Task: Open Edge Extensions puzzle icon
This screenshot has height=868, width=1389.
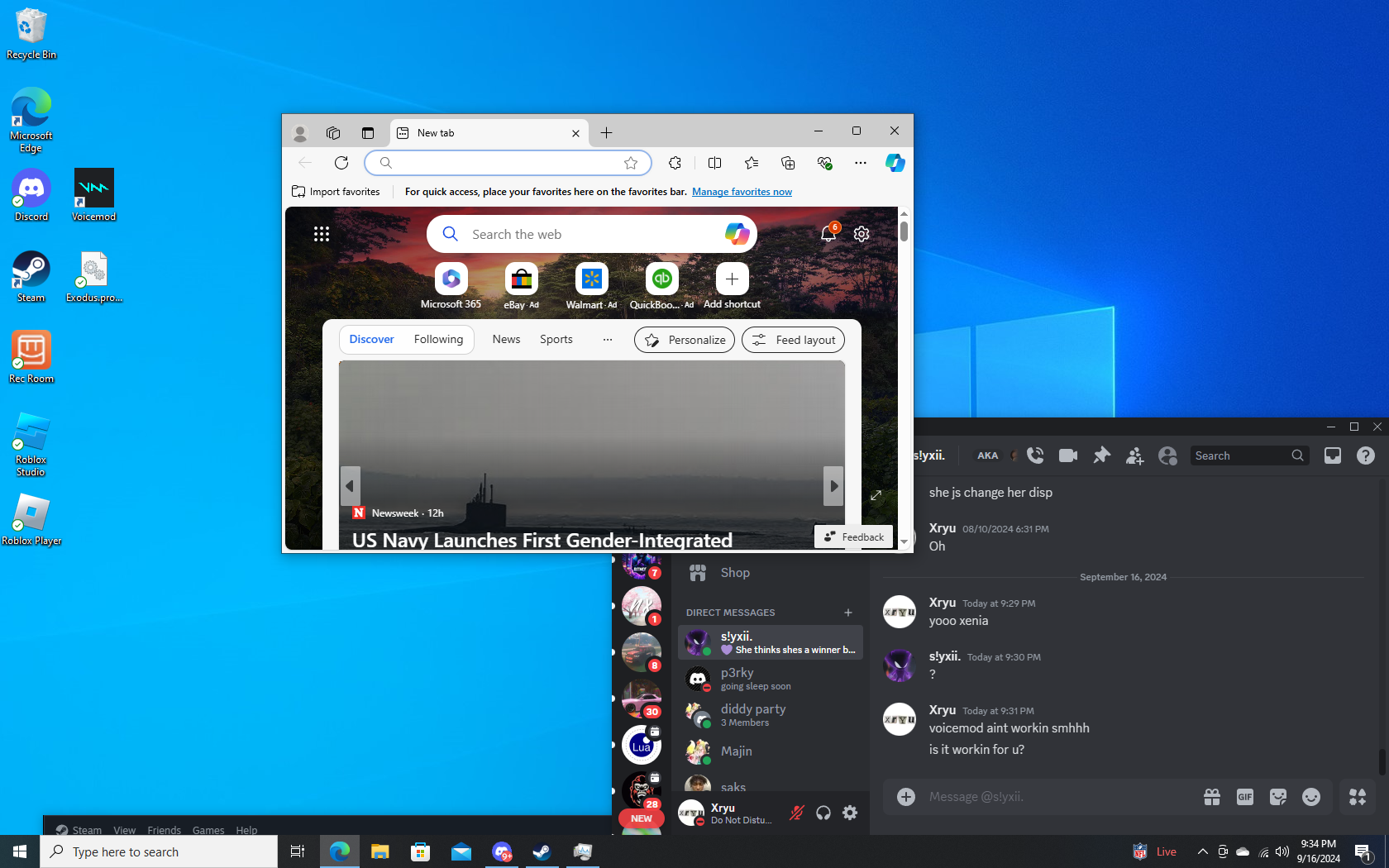Action: click(675, 163)
